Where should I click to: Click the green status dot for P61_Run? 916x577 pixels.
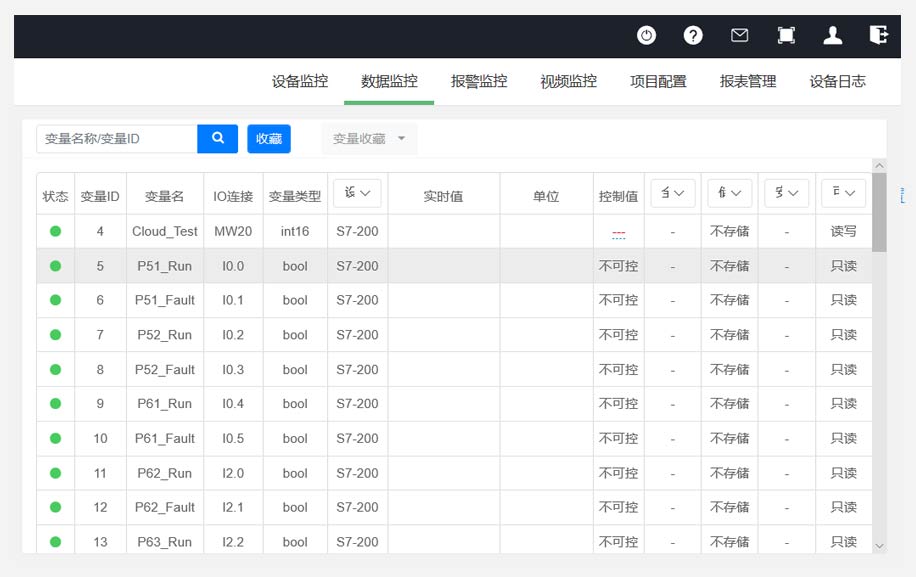[x=55, y=404]
